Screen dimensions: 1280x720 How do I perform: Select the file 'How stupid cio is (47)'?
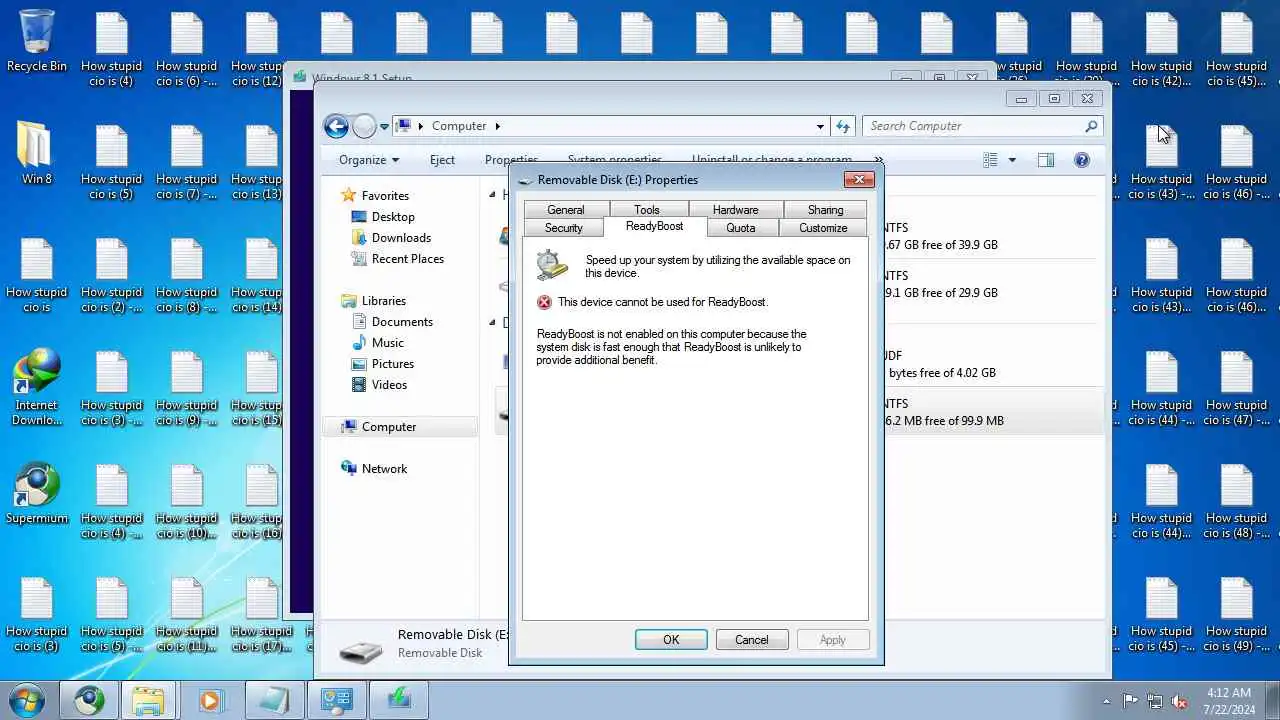click(x=1237, y=388)
